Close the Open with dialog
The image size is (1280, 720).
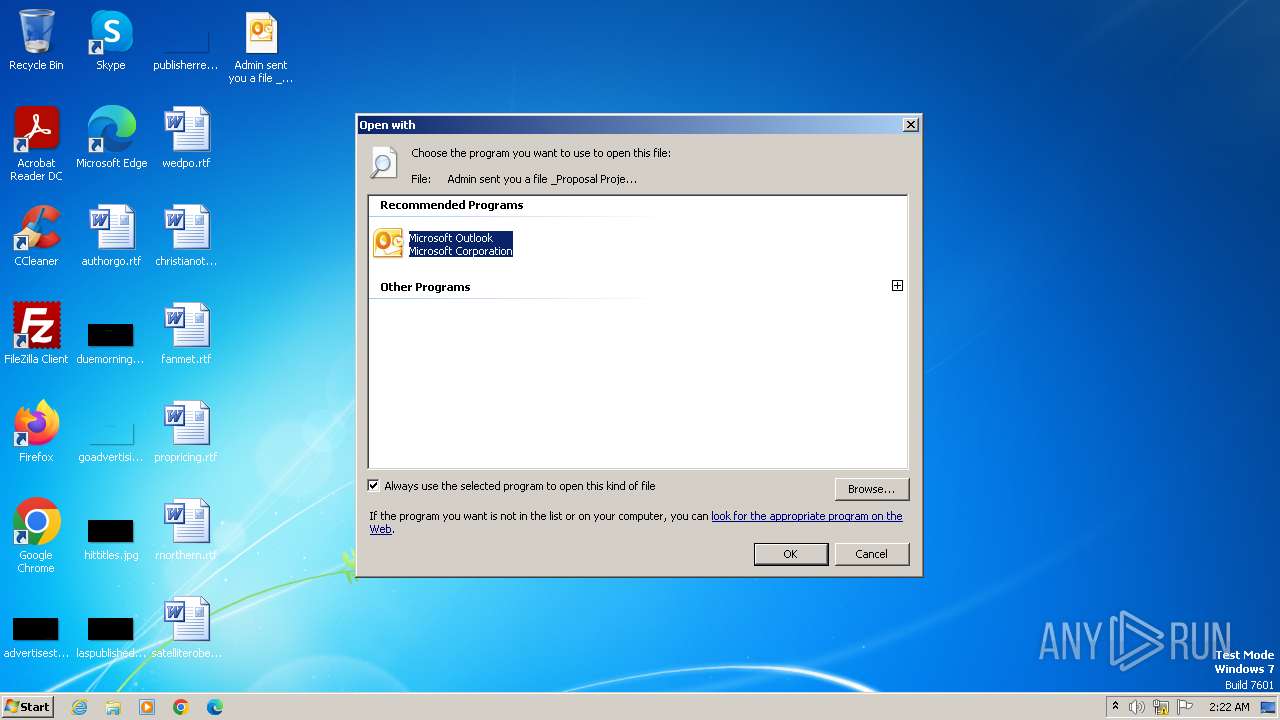[x=910, y=125]
